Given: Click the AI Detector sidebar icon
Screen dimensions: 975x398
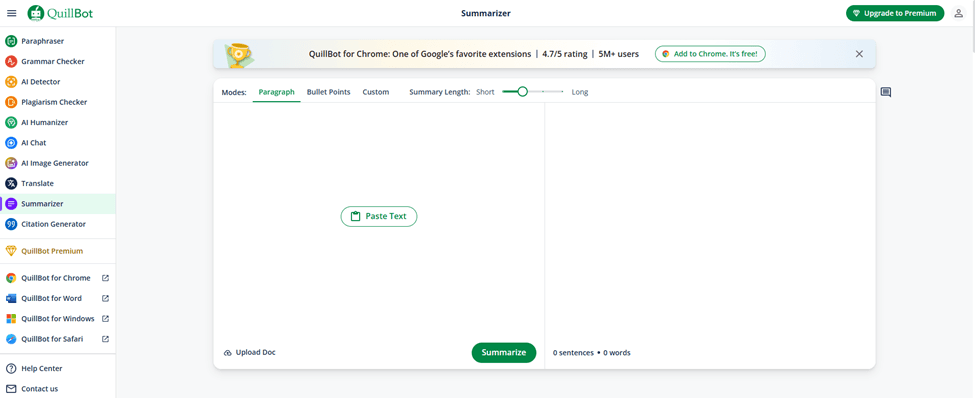Looking at the screenshot, I should (x=11, y=82).
